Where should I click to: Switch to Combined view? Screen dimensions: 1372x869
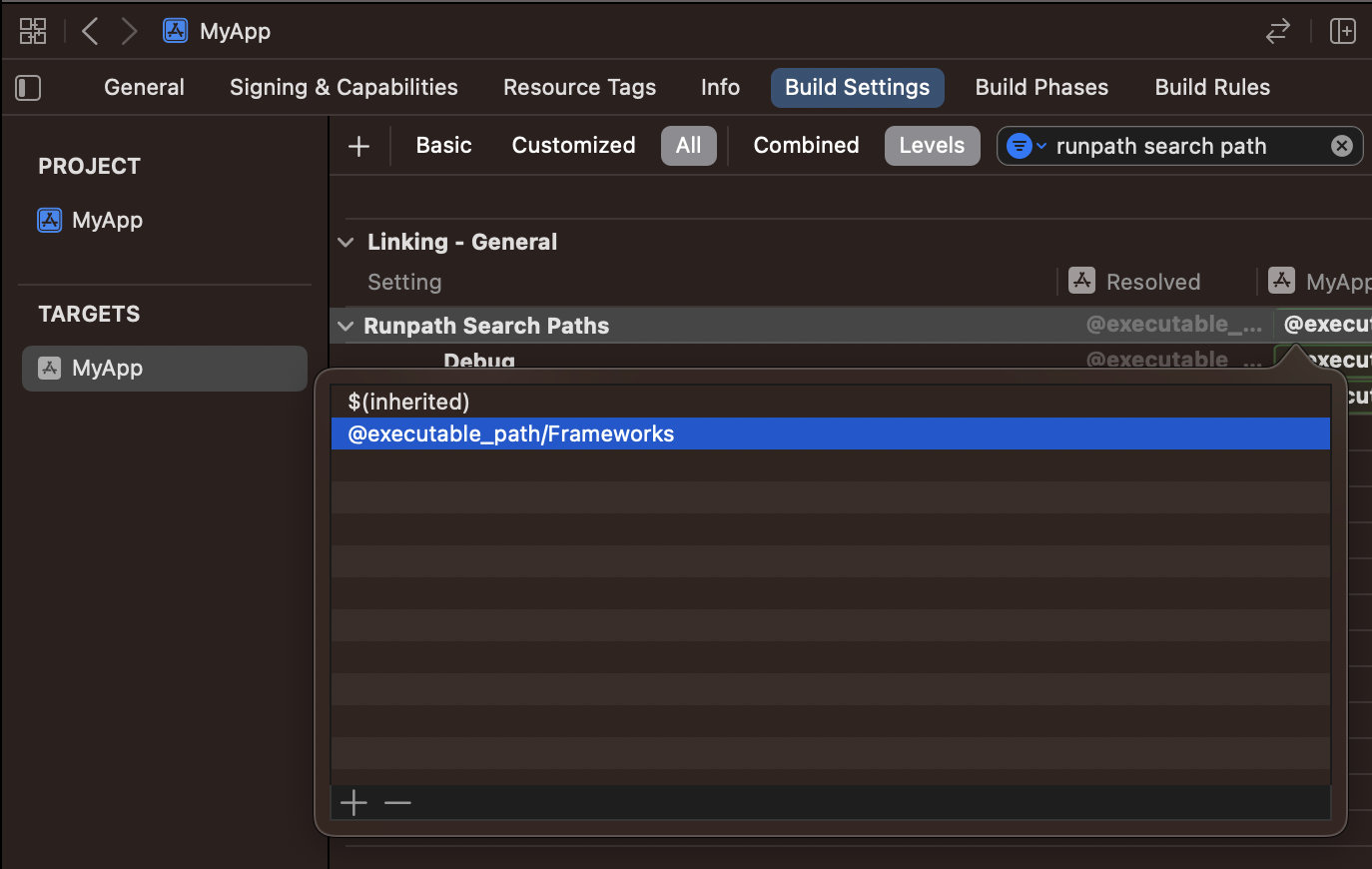click(x=806, y=146)
